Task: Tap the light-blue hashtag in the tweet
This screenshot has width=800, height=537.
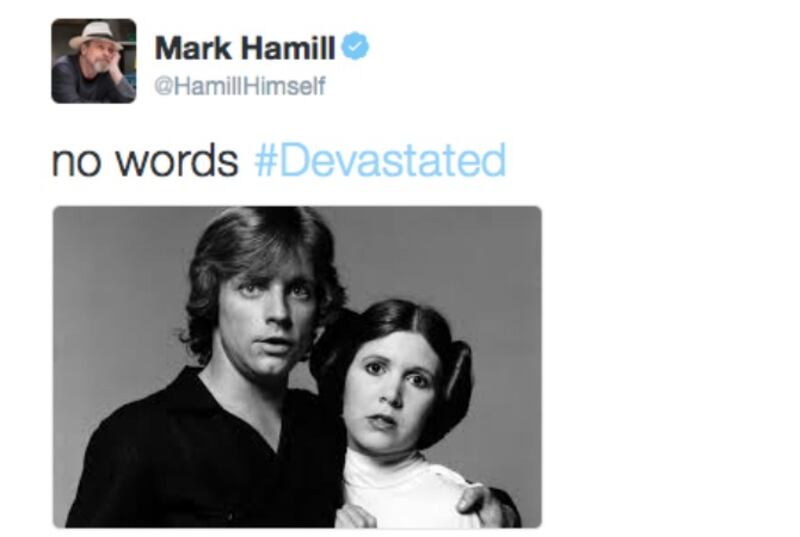Action: pyautogui.click(x=380, y=160)
